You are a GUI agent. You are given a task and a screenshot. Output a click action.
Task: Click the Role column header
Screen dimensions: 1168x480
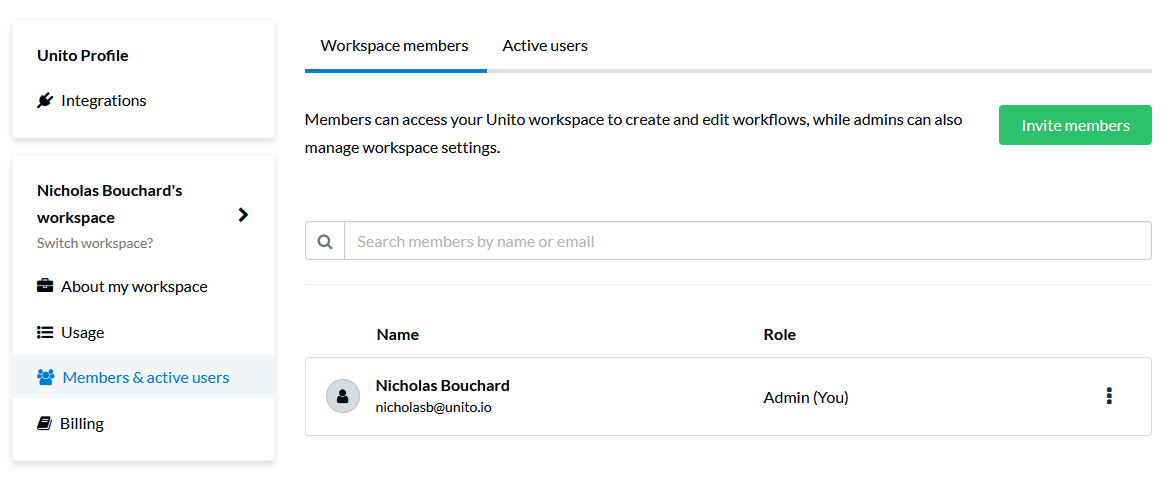coord(779,335)
